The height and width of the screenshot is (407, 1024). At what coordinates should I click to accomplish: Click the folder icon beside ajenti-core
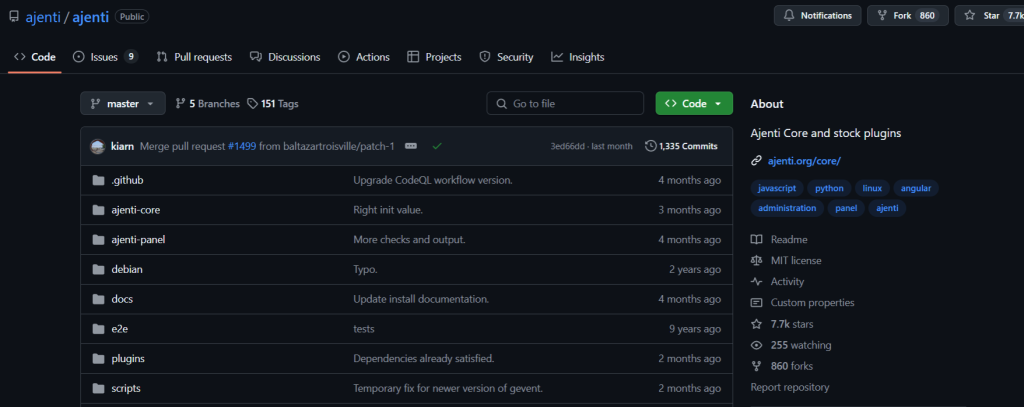point(98,210)
